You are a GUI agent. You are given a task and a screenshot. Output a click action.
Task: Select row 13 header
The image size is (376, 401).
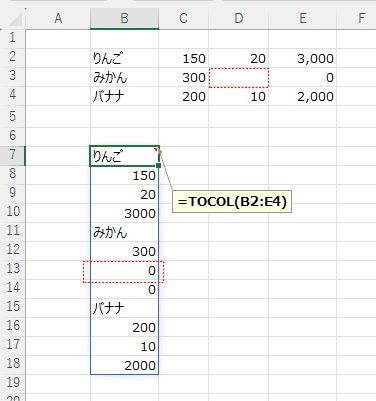point(13,270)
